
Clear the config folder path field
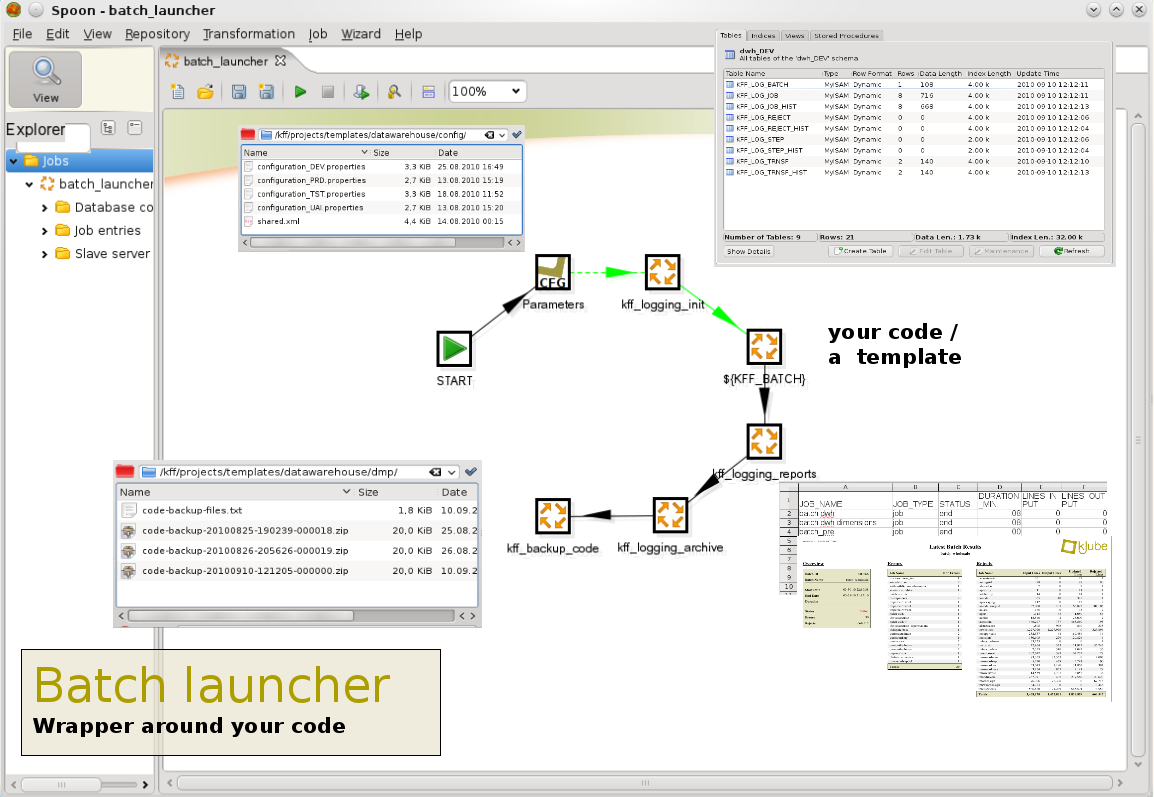(489, 135)
